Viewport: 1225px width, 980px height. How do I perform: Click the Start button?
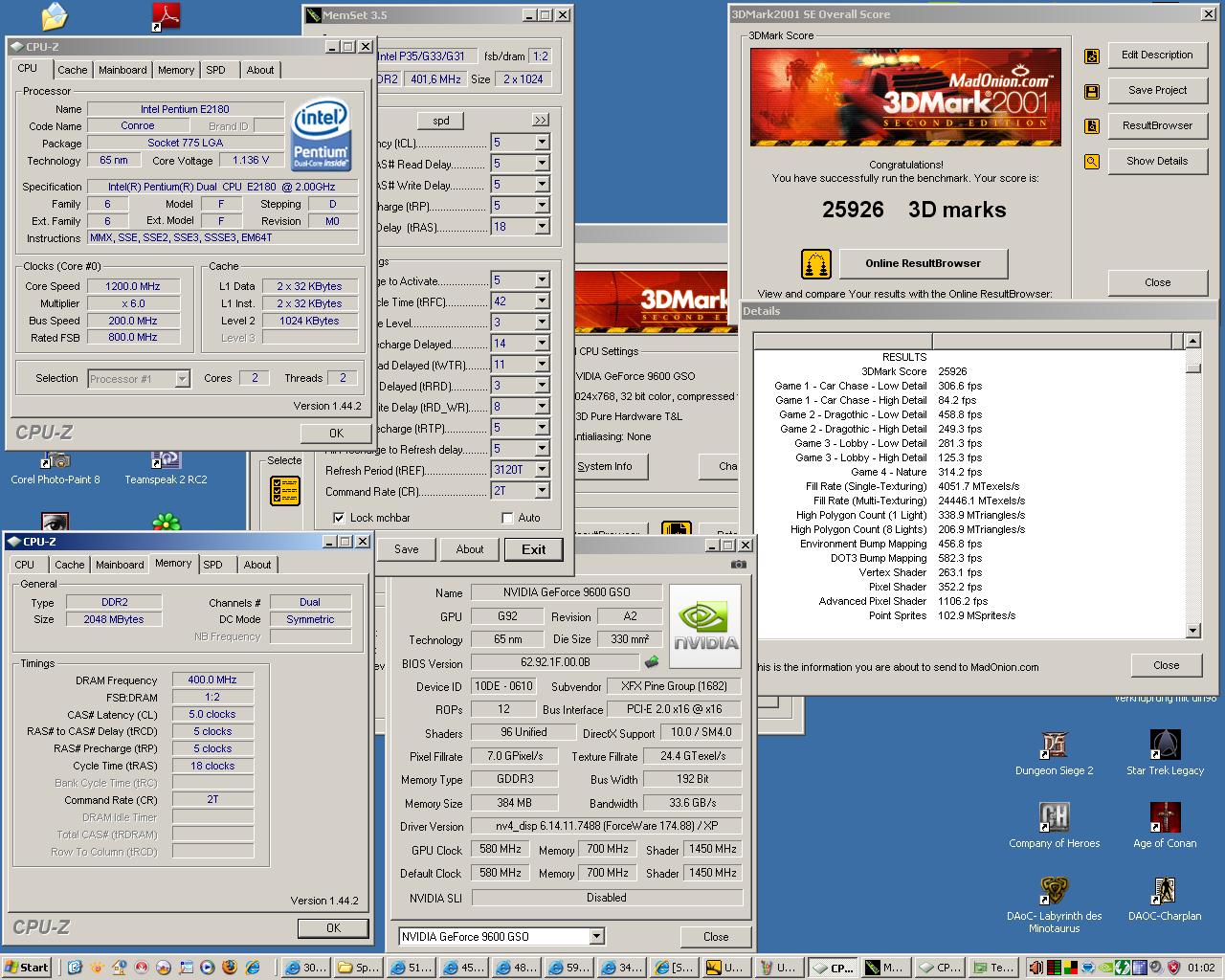27,968
